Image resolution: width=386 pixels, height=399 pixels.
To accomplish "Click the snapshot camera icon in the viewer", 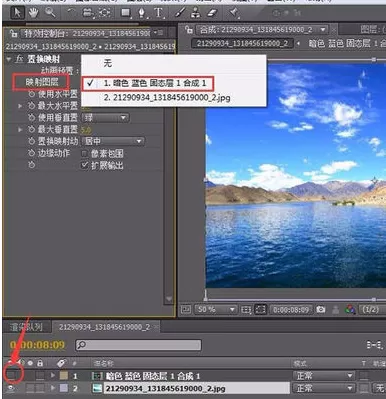I will 321,309.
